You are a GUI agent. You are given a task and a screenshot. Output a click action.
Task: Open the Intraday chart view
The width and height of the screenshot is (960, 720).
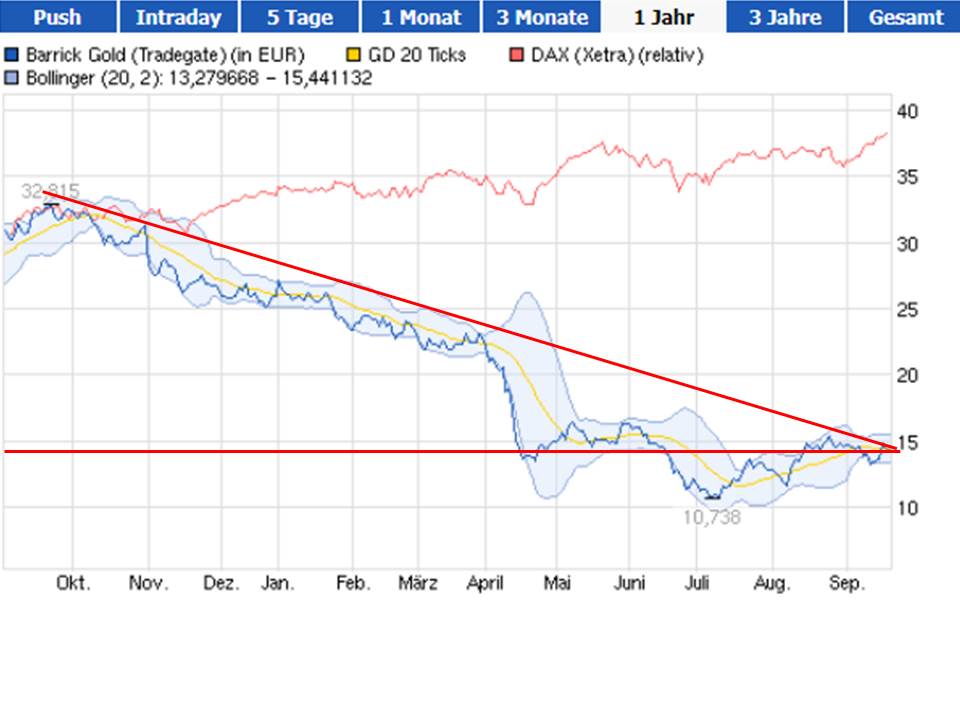coord(177,16)
